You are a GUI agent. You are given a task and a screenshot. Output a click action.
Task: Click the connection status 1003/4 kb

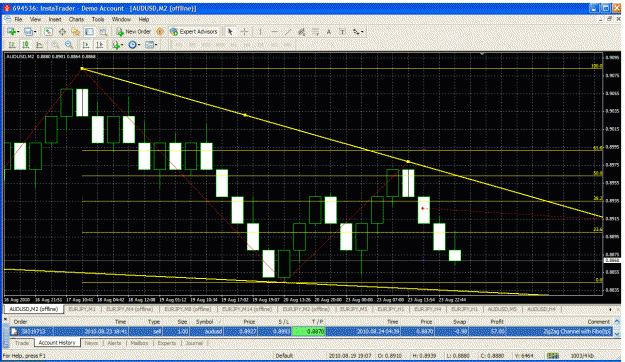(x=582, y=355)
